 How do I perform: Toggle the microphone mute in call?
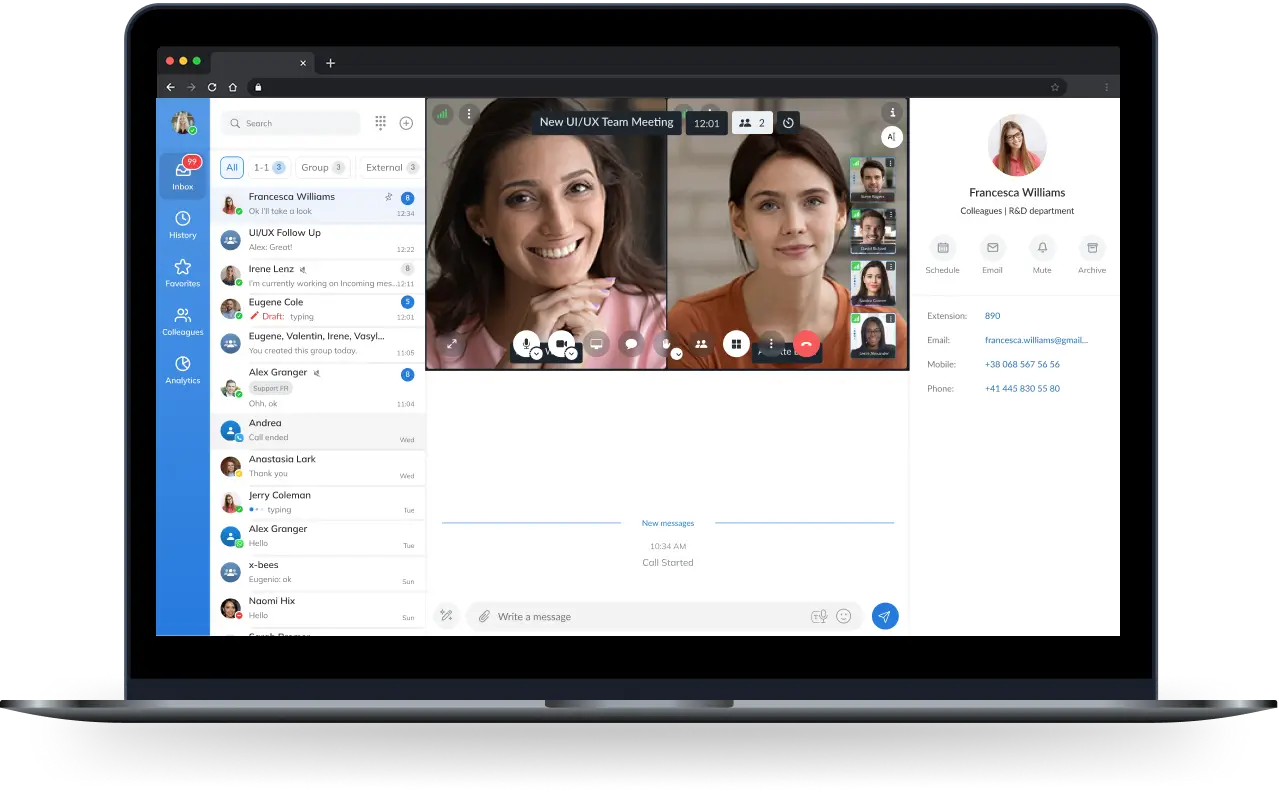tap(526, 342)
